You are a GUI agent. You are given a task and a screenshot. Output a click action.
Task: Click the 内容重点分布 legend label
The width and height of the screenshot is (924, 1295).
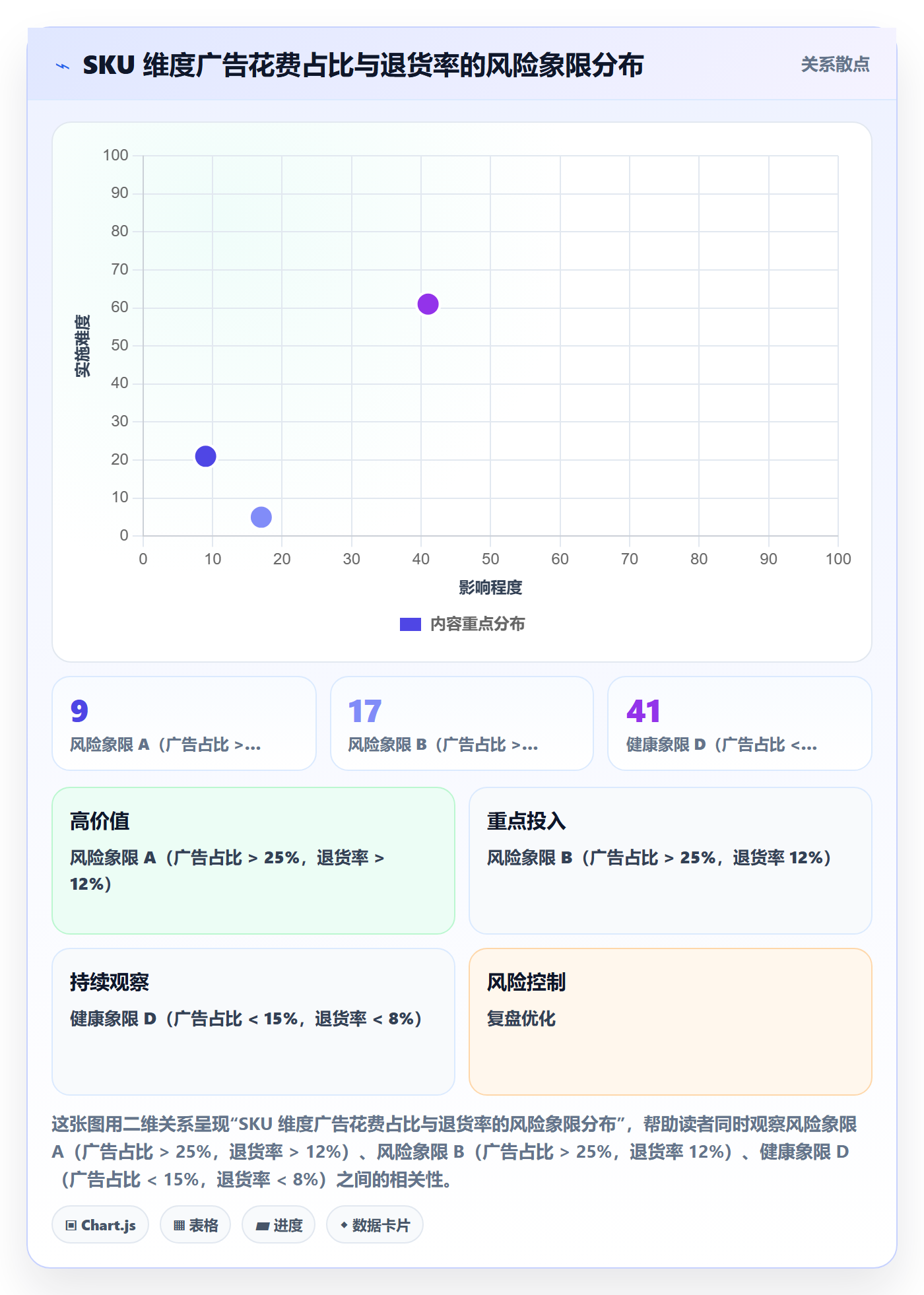pos(477,624)
